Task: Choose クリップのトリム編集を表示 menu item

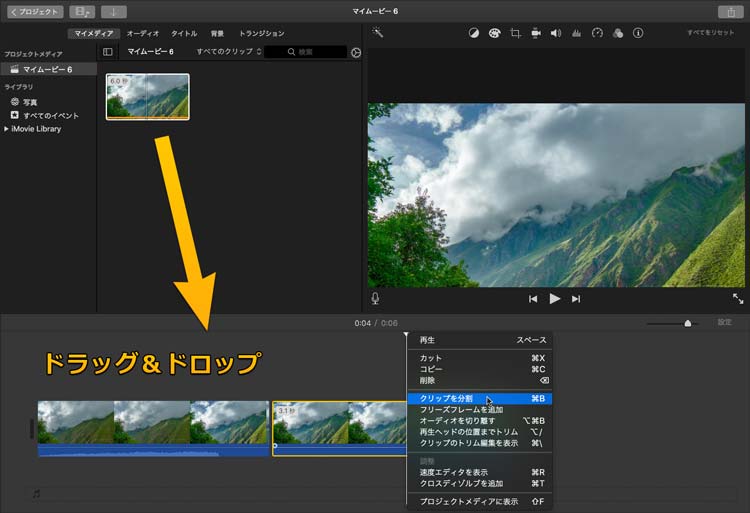Action: (x=480, y=443)
